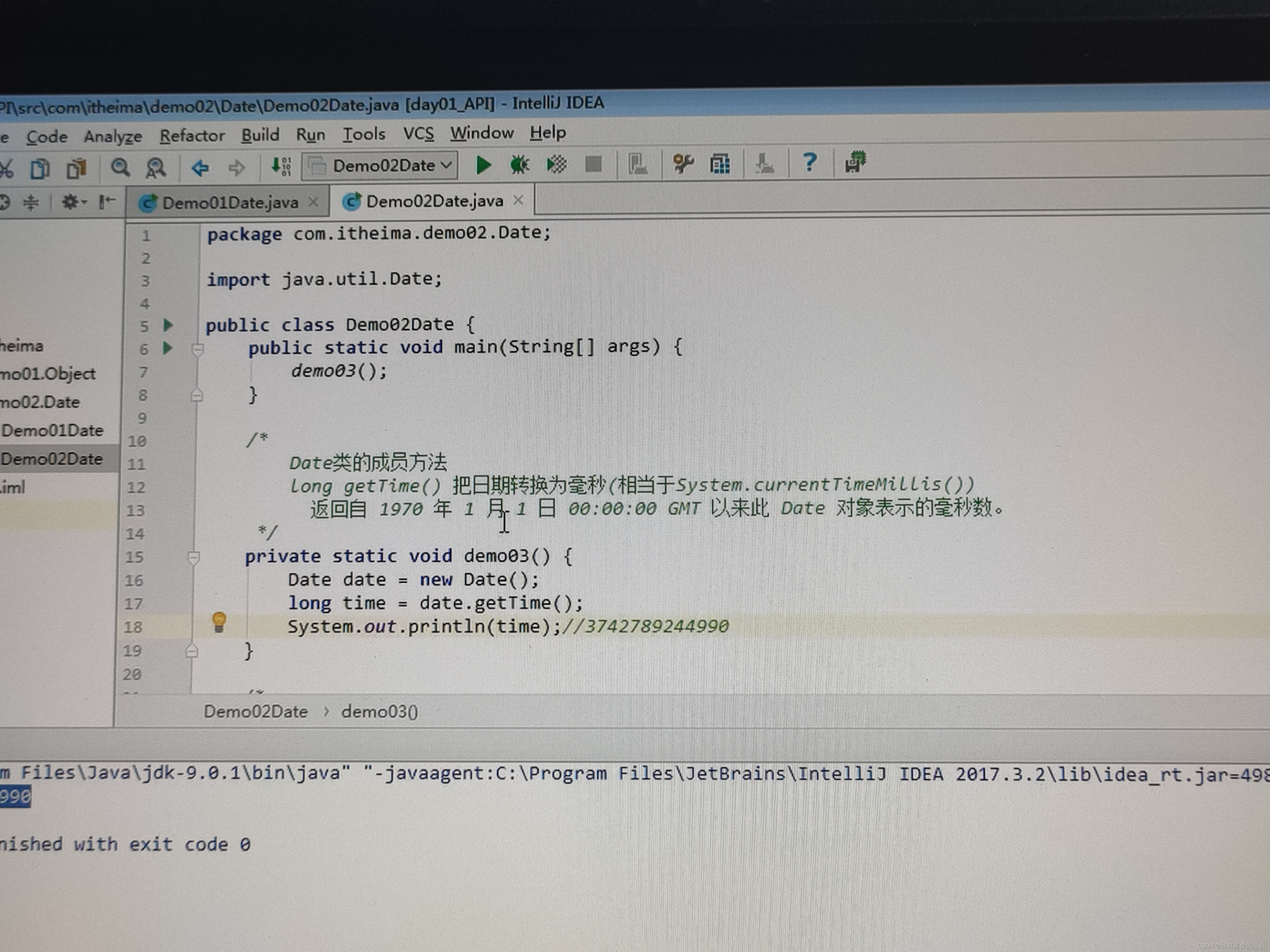
Task: Open the Help menu
Action: pyautogui.click(x=548, y=133)
